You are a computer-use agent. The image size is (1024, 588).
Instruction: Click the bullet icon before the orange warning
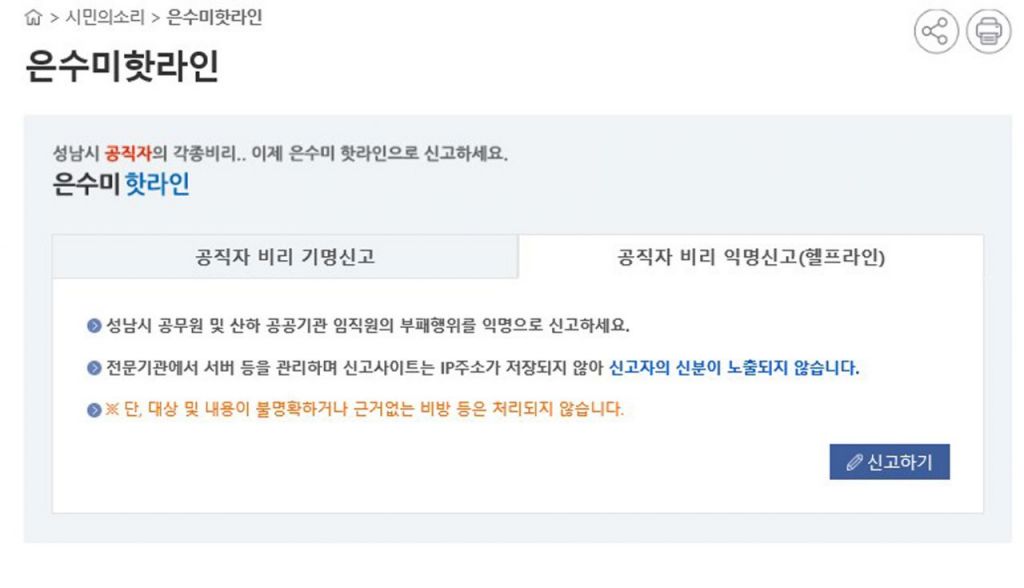[94, 410]
